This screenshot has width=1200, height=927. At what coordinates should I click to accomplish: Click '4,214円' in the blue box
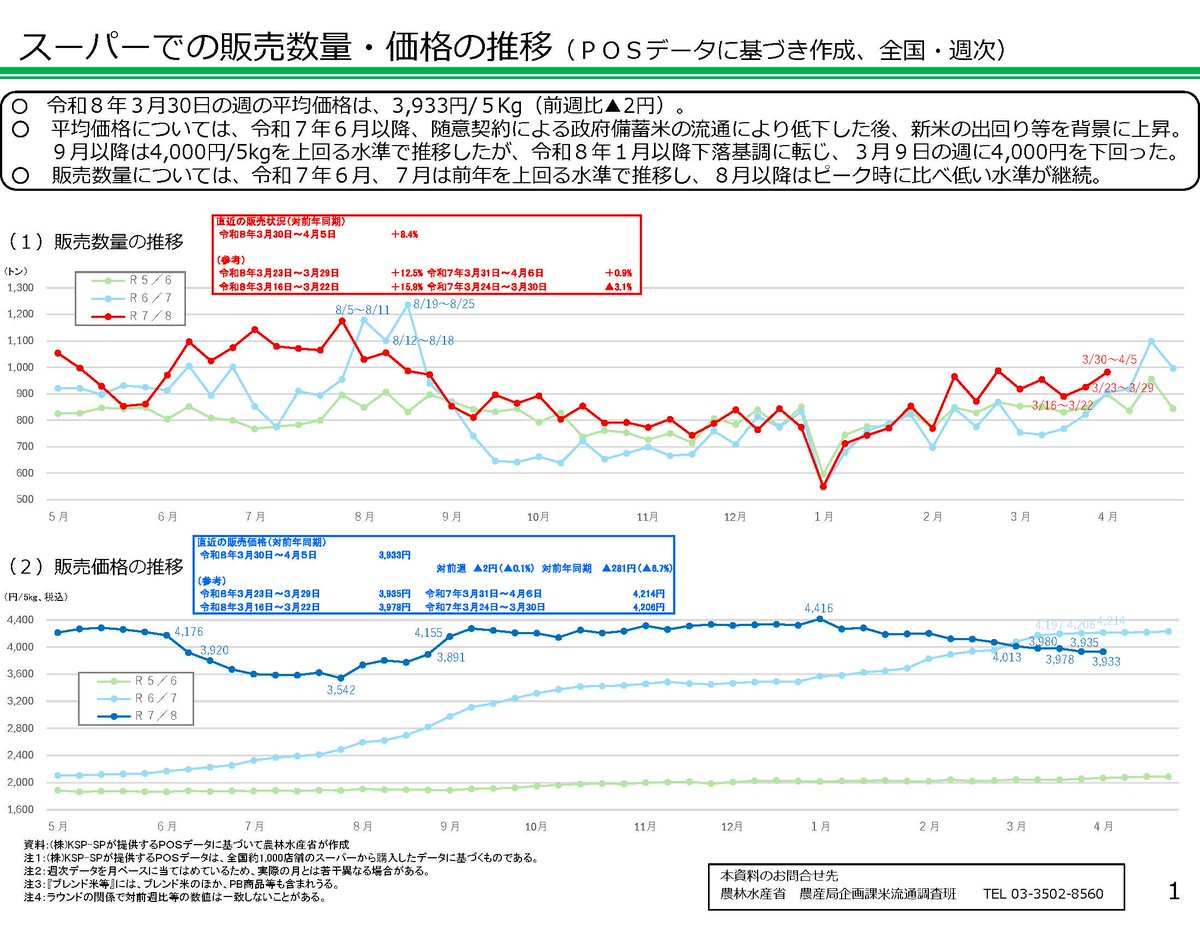(x=649, y=593)
